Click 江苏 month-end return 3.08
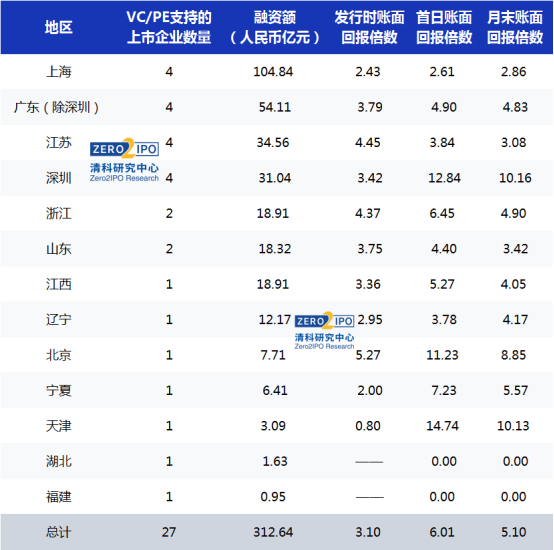 pos(513,142)
